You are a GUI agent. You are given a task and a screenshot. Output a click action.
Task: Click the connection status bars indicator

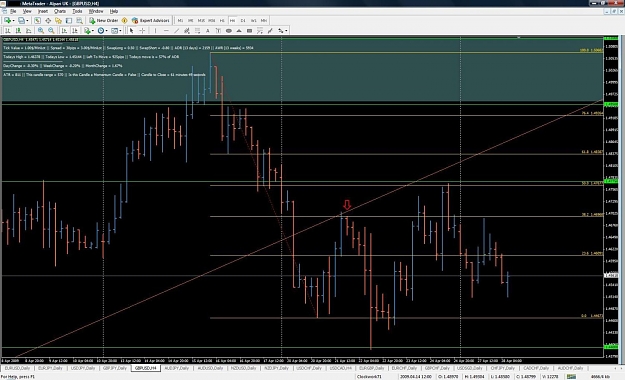coord(571,376)
